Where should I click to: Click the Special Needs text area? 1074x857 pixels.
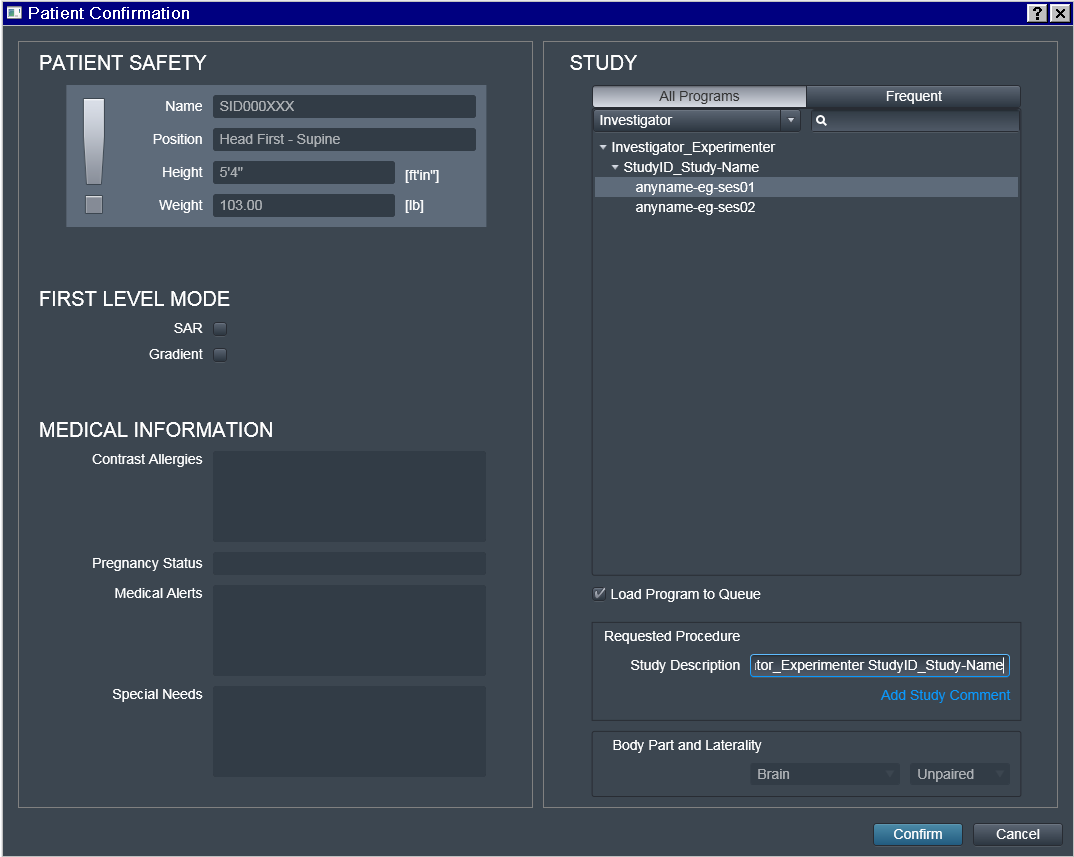click(349, 732)
